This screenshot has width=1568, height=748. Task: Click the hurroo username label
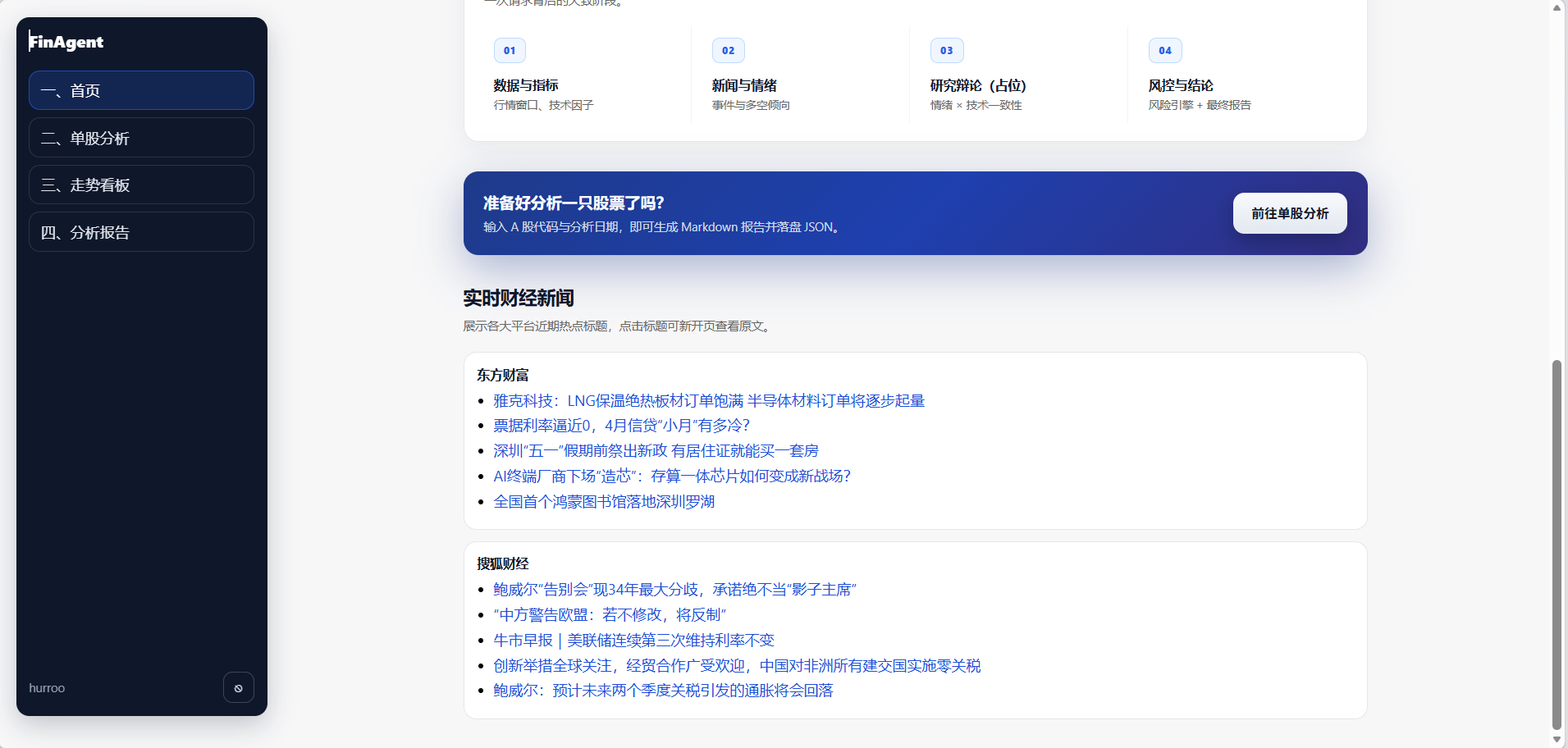tap(47, 688)
